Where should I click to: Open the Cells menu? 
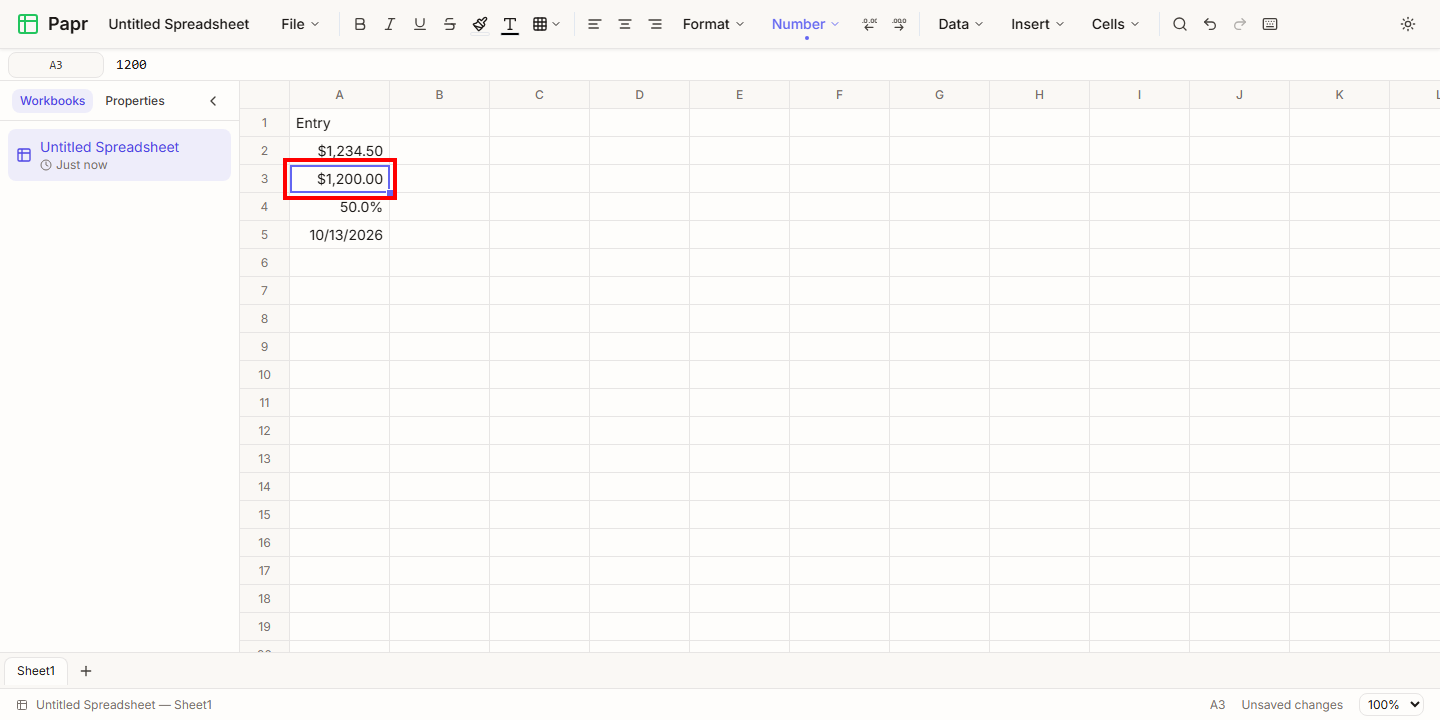(1115, 24)
